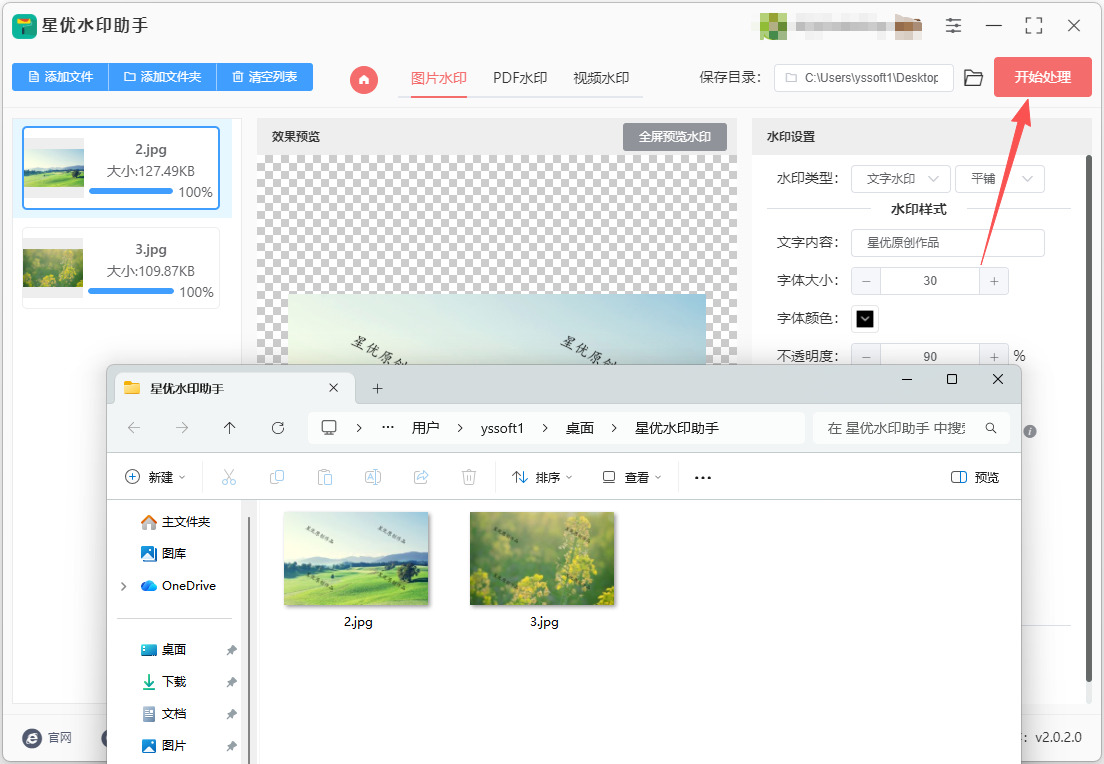Screen dimensions: 1104x764
Task: Switch to the 视频水印 tab
Action: coord(601,78)
